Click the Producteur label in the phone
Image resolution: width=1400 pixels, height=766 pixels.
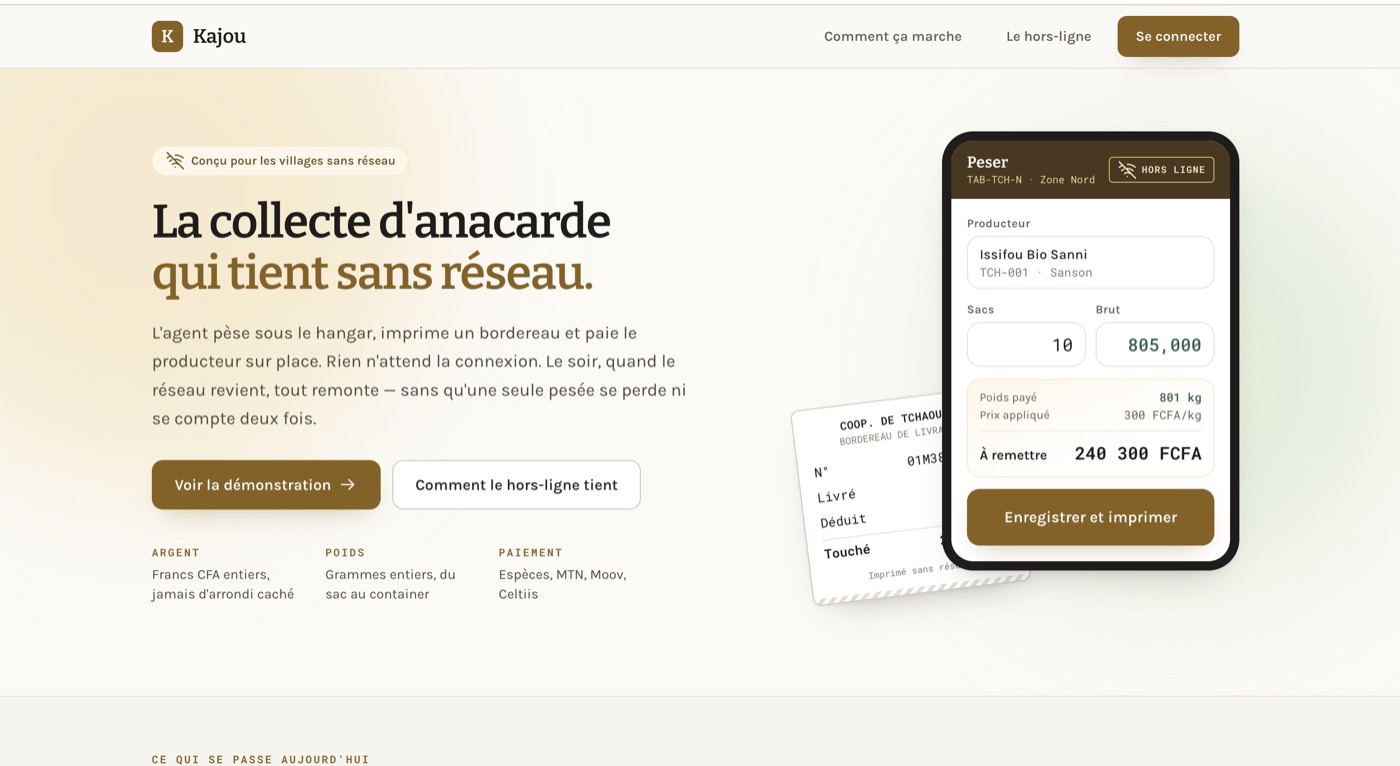point(998,223)
